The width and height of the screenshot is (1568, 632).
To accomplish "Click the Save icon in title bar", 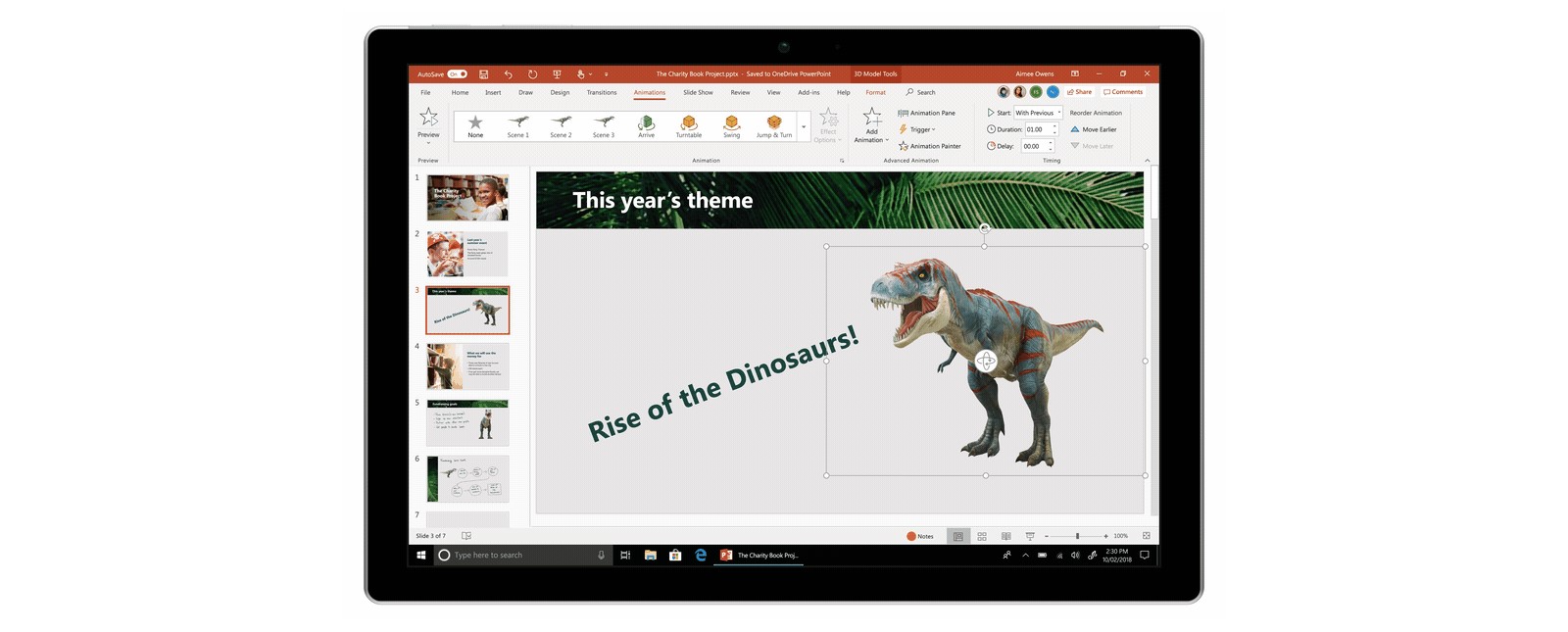I will pos(483,73).
